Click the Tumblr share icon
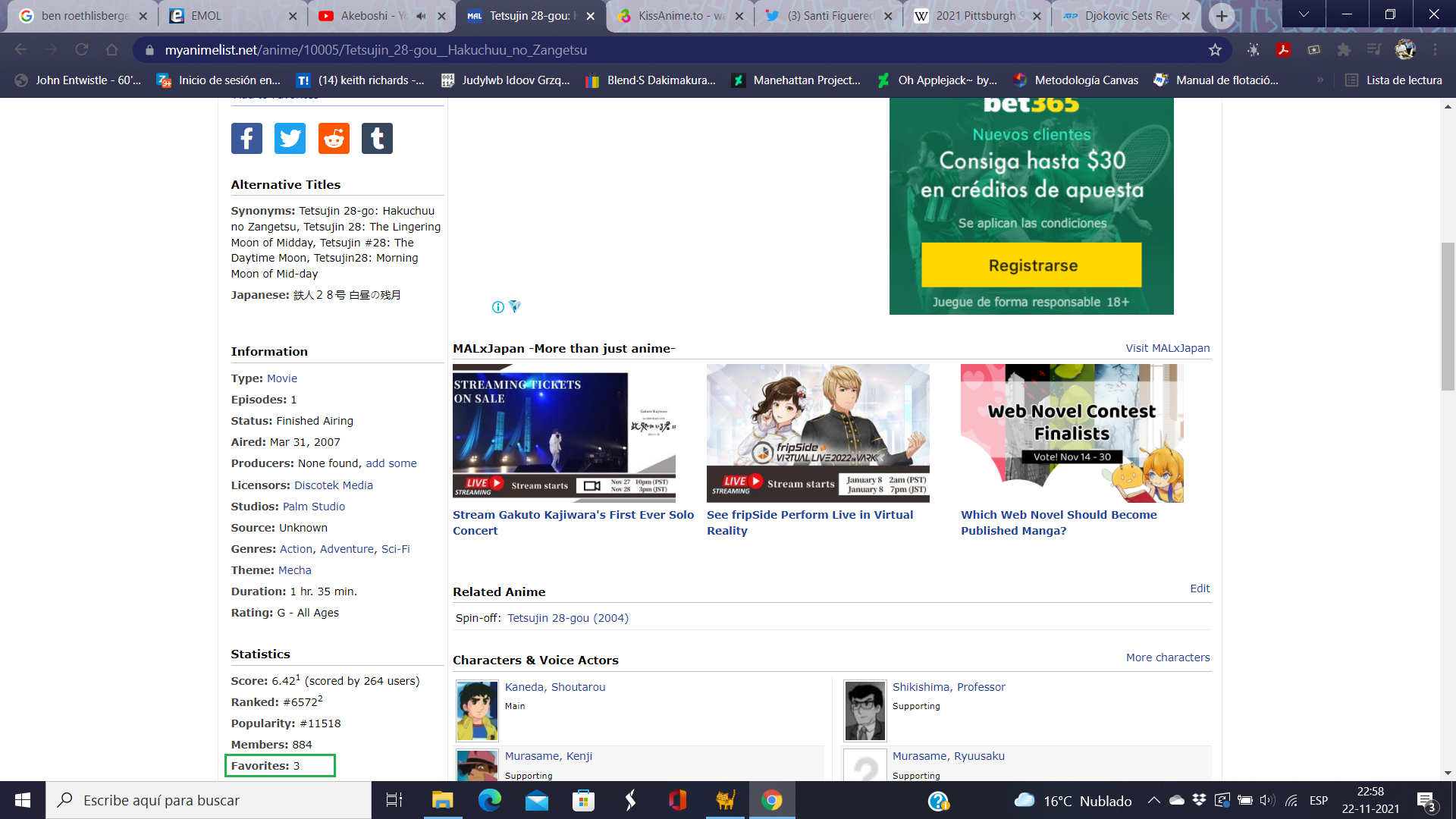The width and height of the screenshot is (1456, 819). 377,138
